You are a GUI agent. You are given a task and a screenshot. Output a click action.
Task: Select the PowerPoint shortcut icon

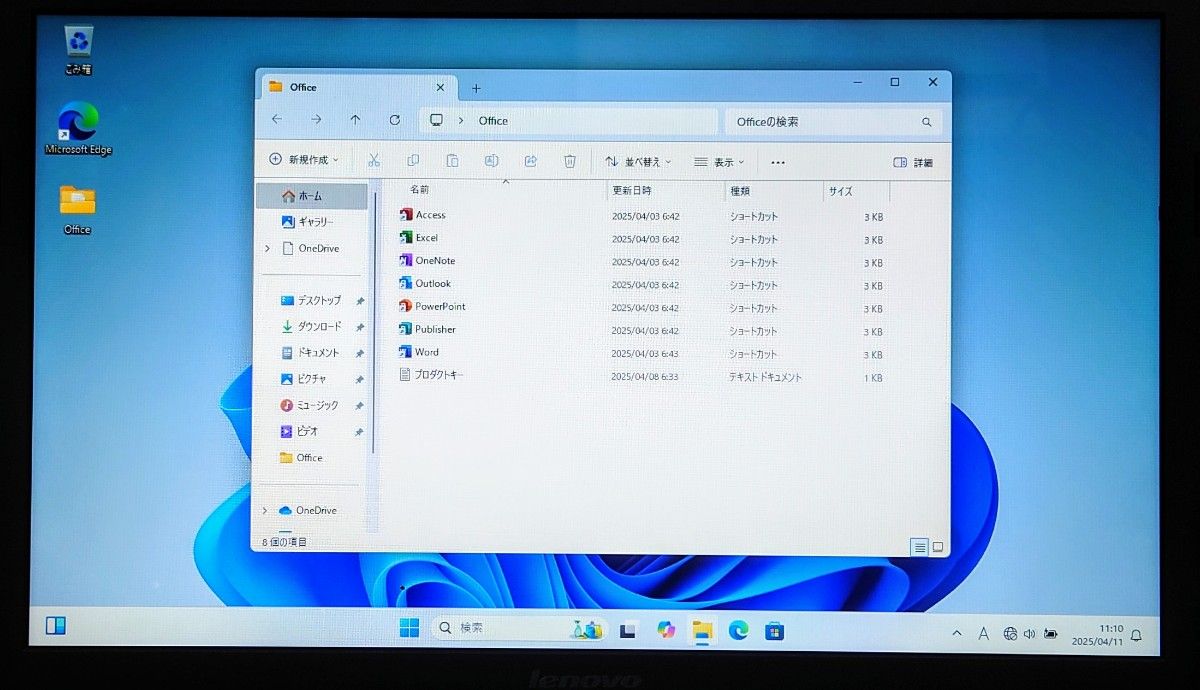(x=406, y=306)
